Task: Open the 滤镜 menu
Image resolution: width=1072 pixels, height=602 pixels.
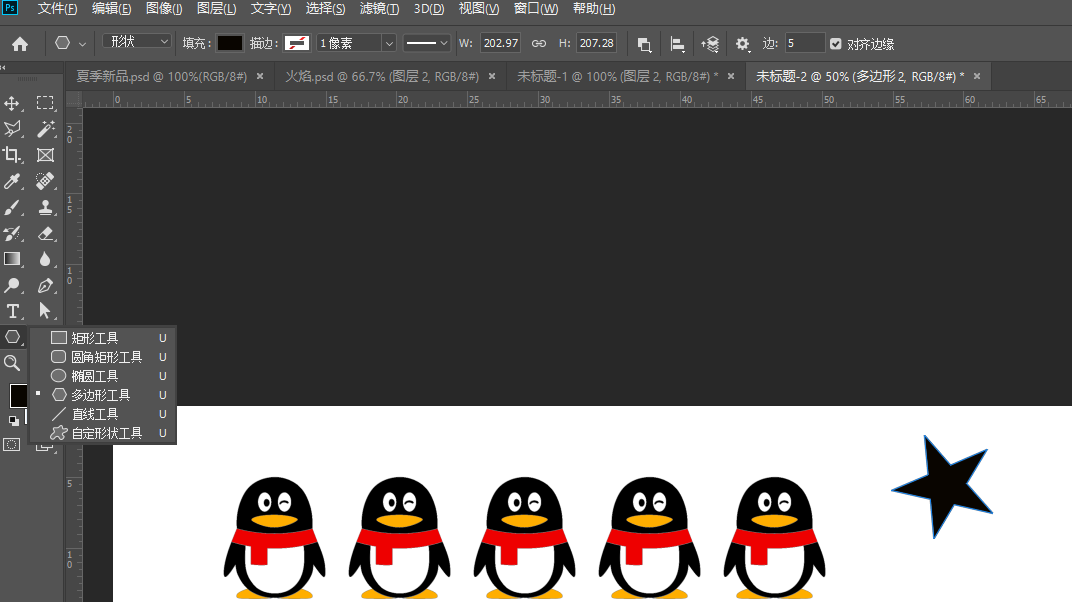Action: [x=379, y=9]
